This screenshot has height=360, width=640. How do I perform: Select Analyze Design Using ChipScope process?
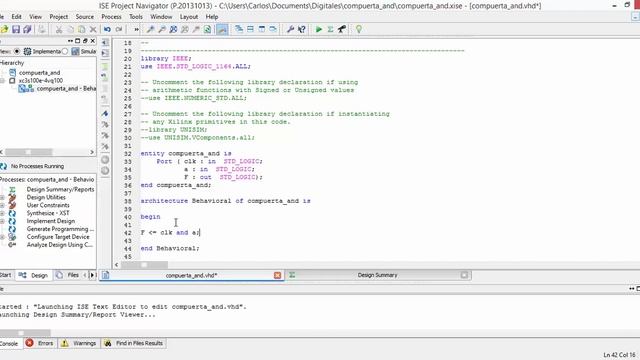(x=60, y=245)
